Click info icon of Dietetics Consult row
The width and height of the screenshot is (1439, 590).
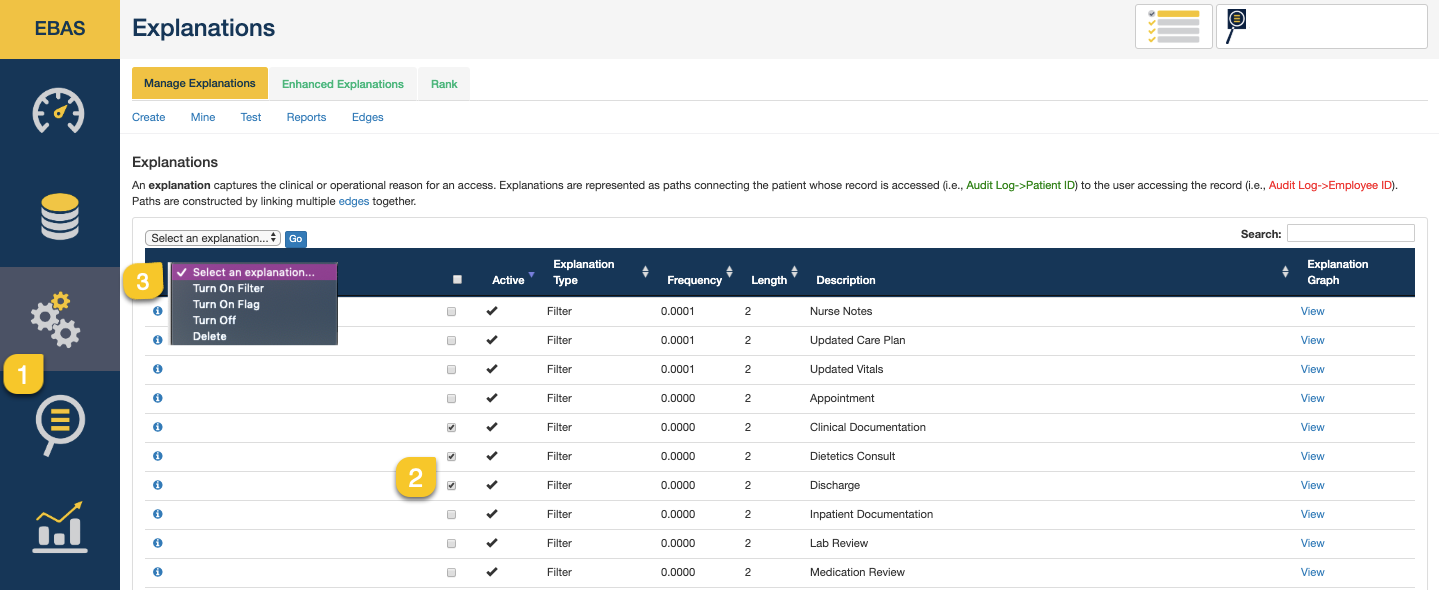pos(157,456)
